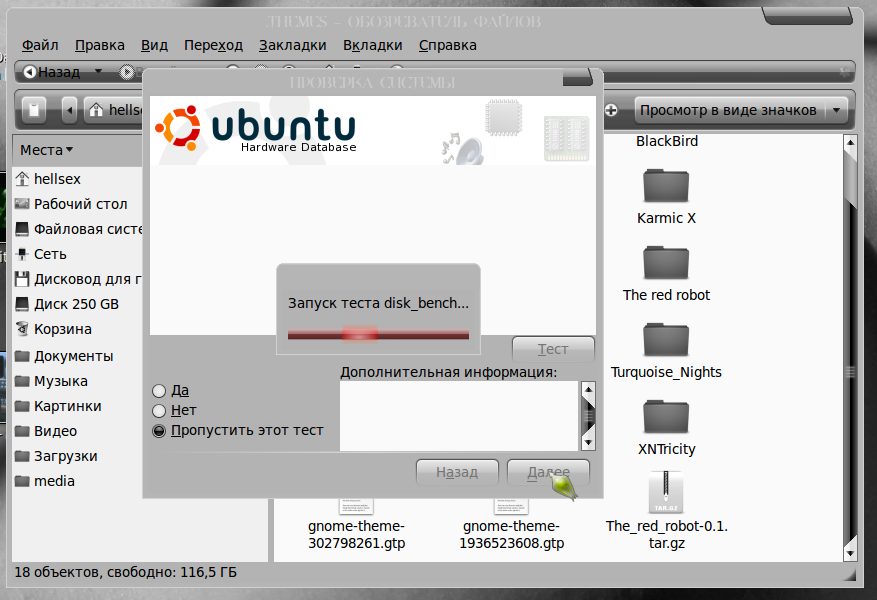Expand the Места sidebar selector
Screen dimensions: 877x600
click(x=46, y=150)
